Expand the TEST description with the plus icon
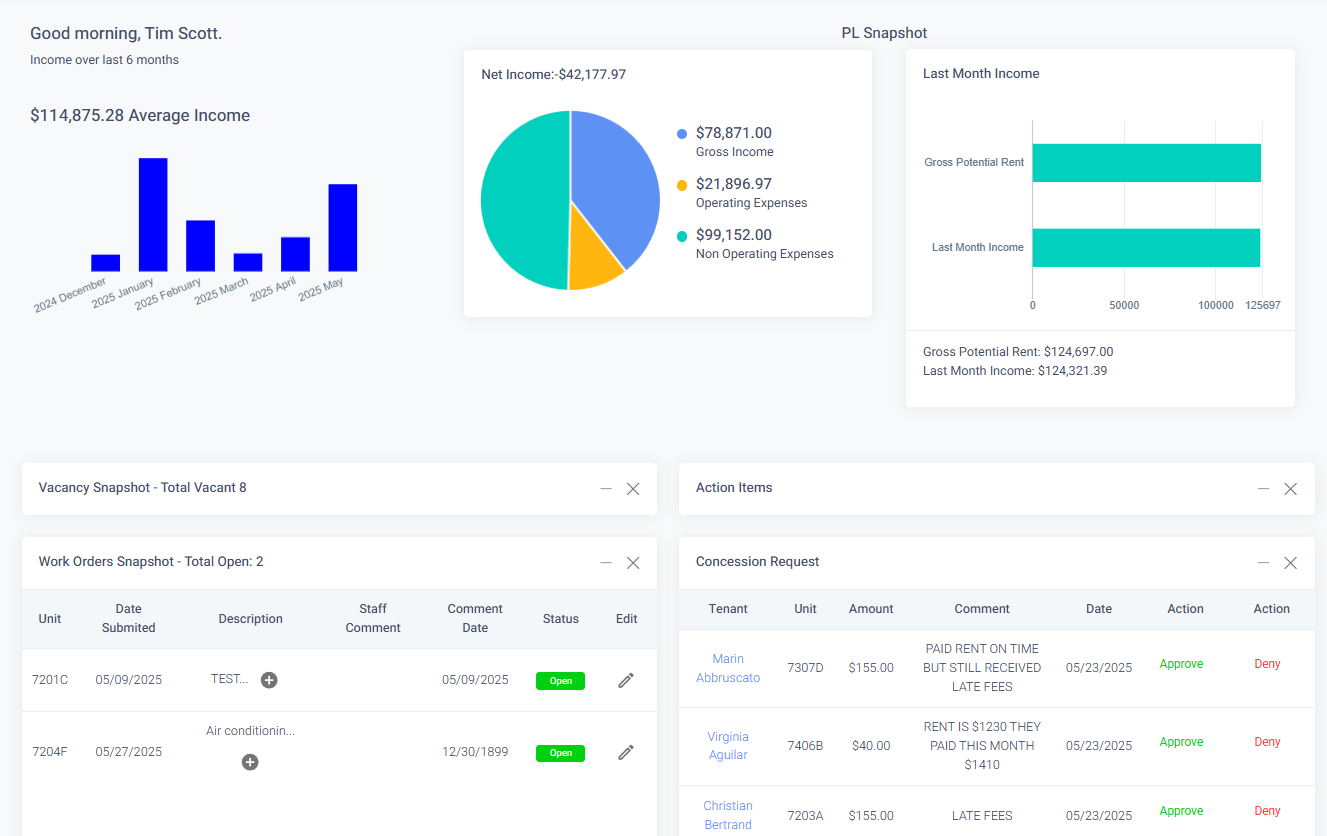This screenshot has height=836, width=1327. (x=268, y=680)
